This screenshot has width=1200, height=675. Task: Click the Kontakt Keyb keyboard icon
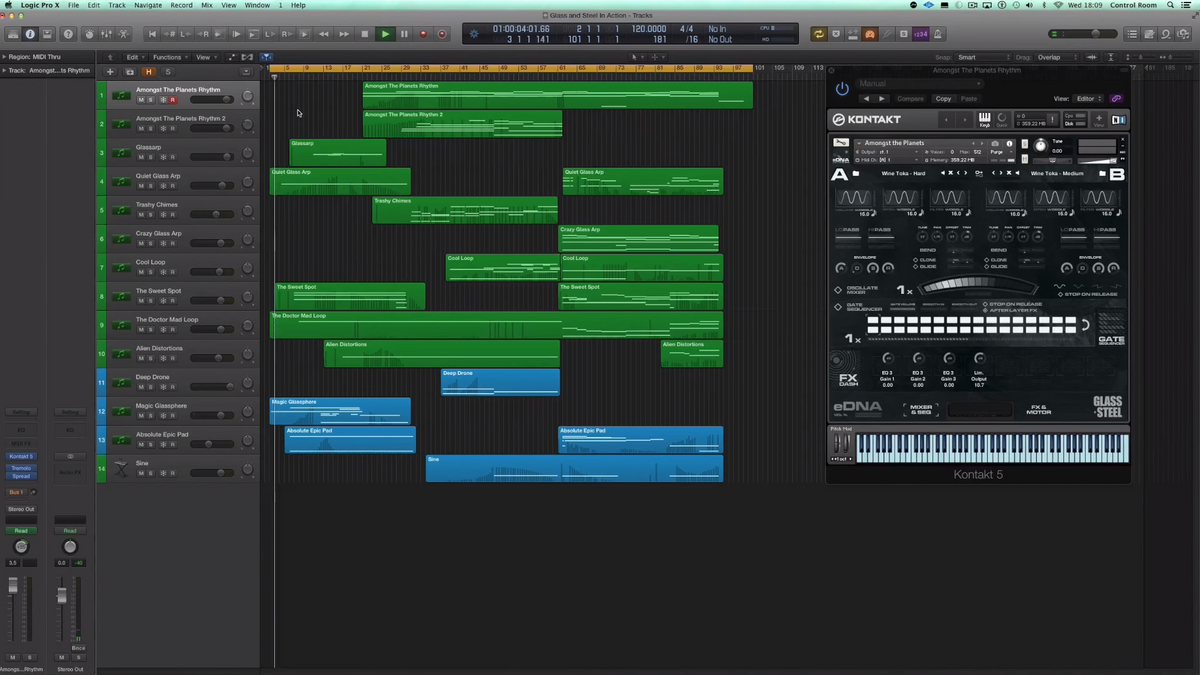click(985, 119)
